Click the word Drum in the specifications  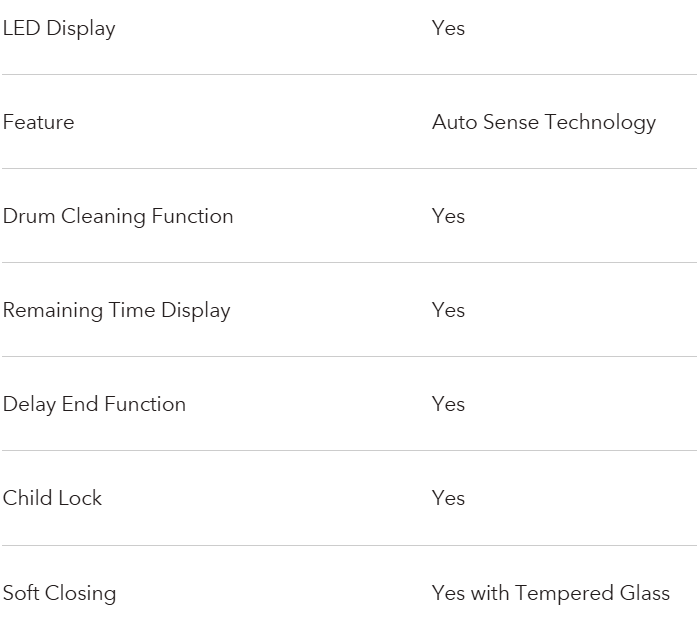(29, 216)
